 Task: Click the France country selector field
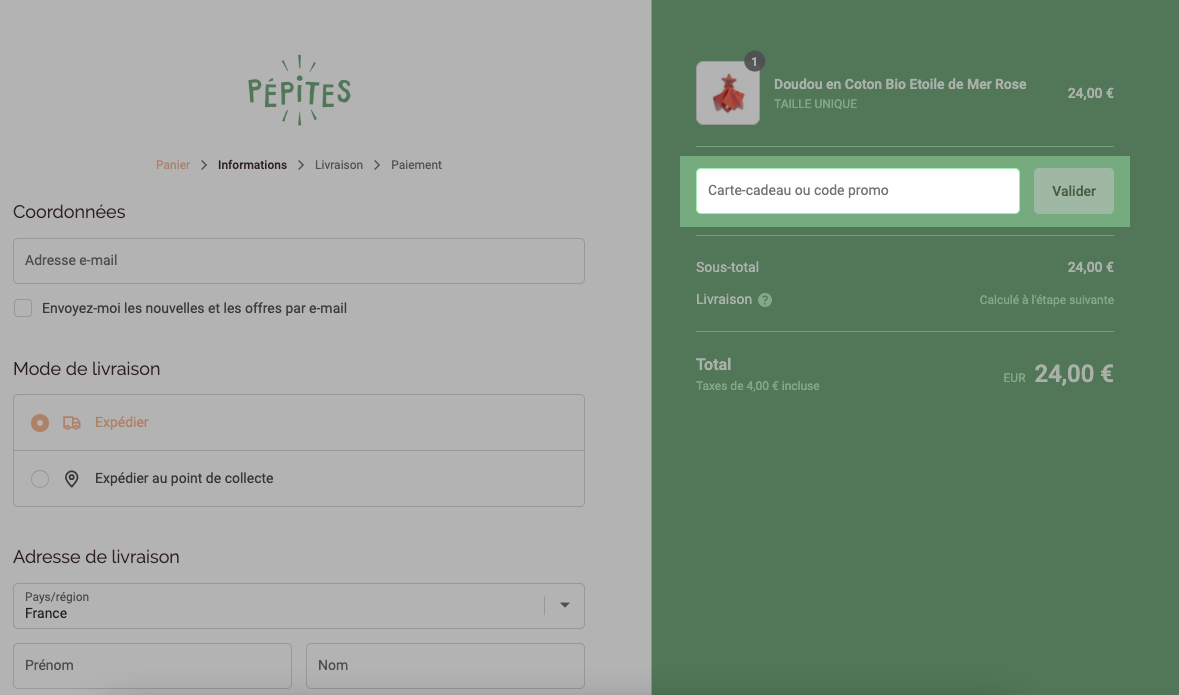pos(299,606)
